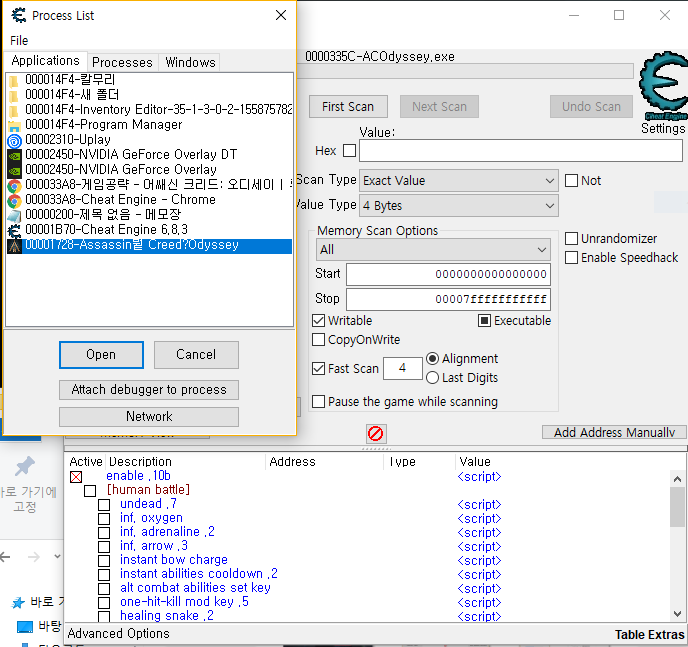Screen dimensions: 688x647
Task: Tick Enable Speedhack checkbox
Action: coord(571,257)
